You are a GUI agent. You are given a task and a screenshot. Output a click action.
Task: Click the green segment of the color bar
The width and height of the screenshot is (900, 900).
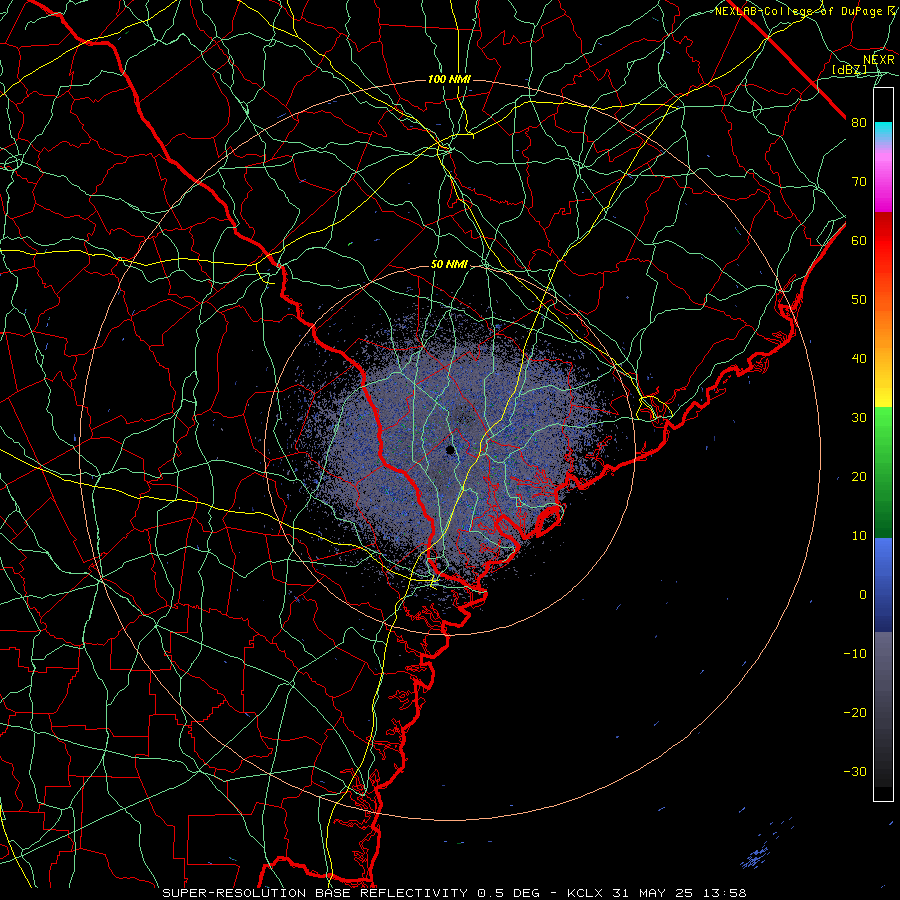883,472
